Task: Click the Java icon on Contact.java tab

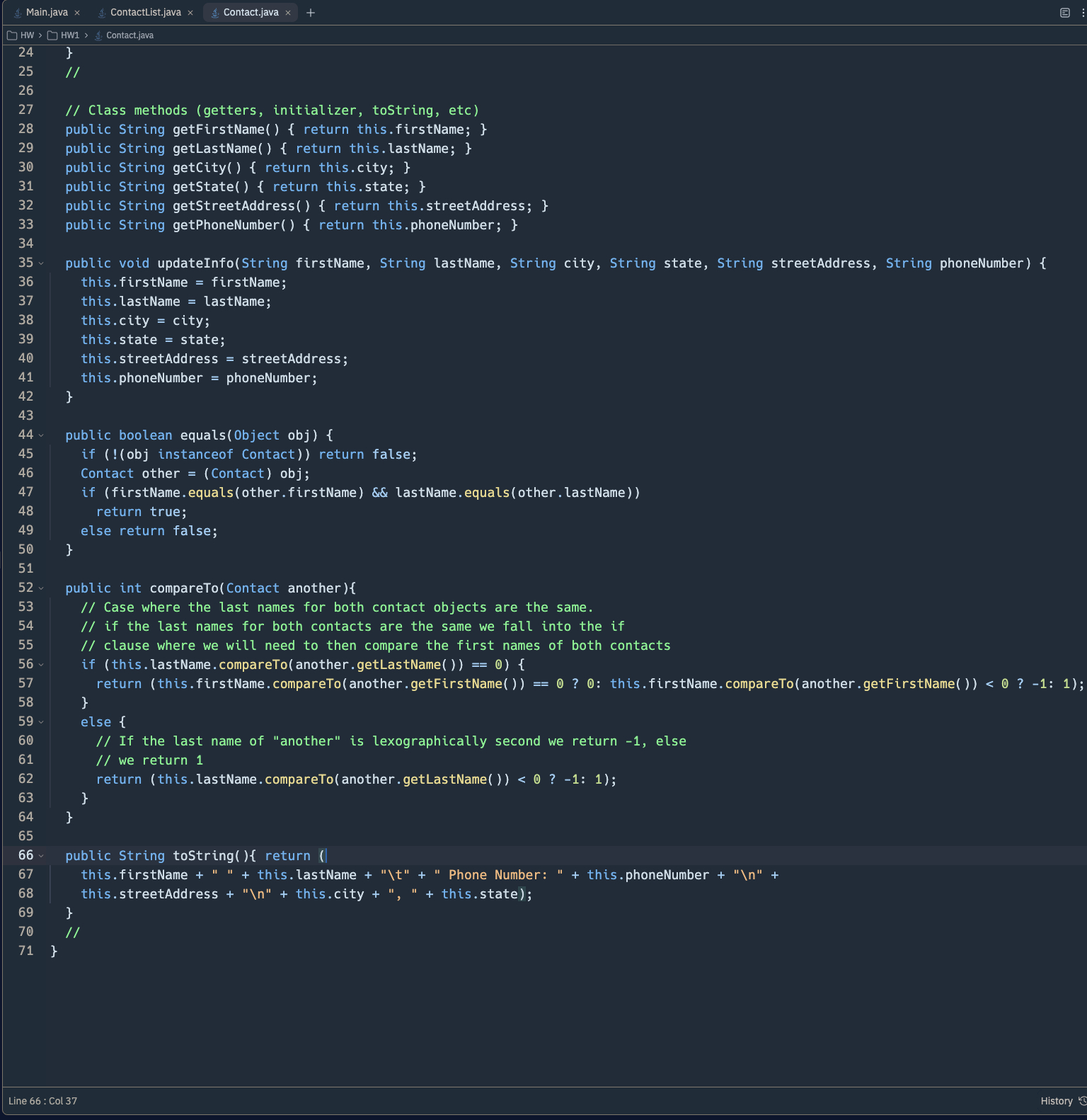Action: [215, 13]
